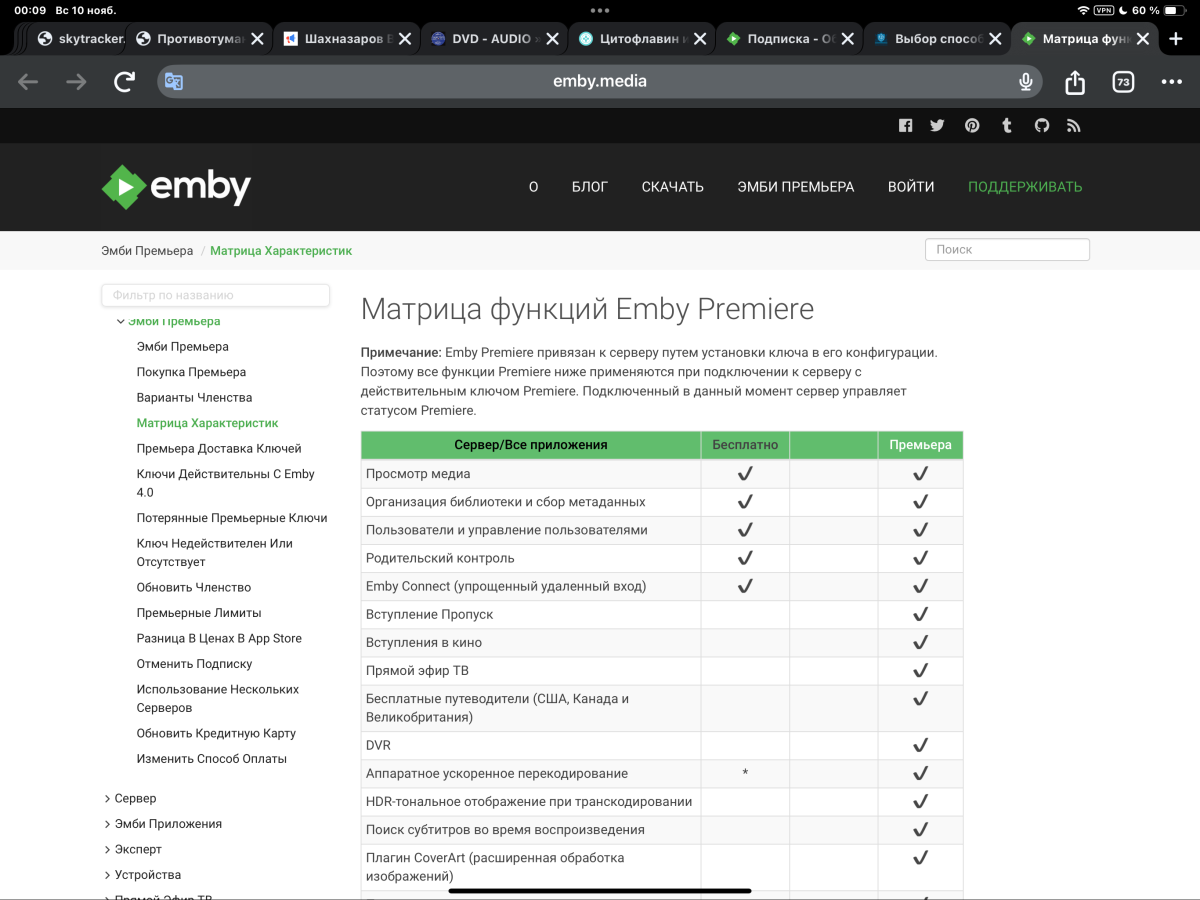Go back with the browser back arrow
1200x900 pixels.
point(28,82)
